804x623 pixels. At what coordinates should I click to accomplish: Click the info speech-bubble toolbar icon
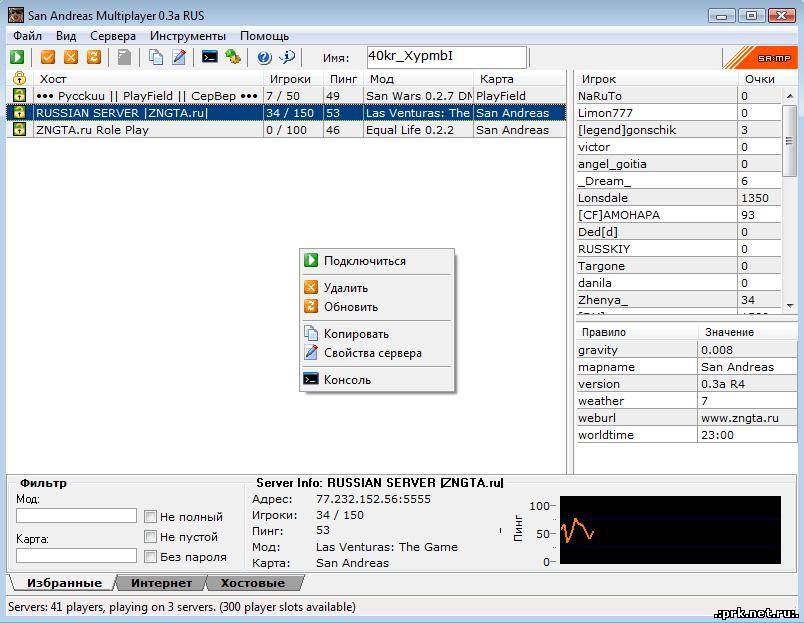pos(288,57)
